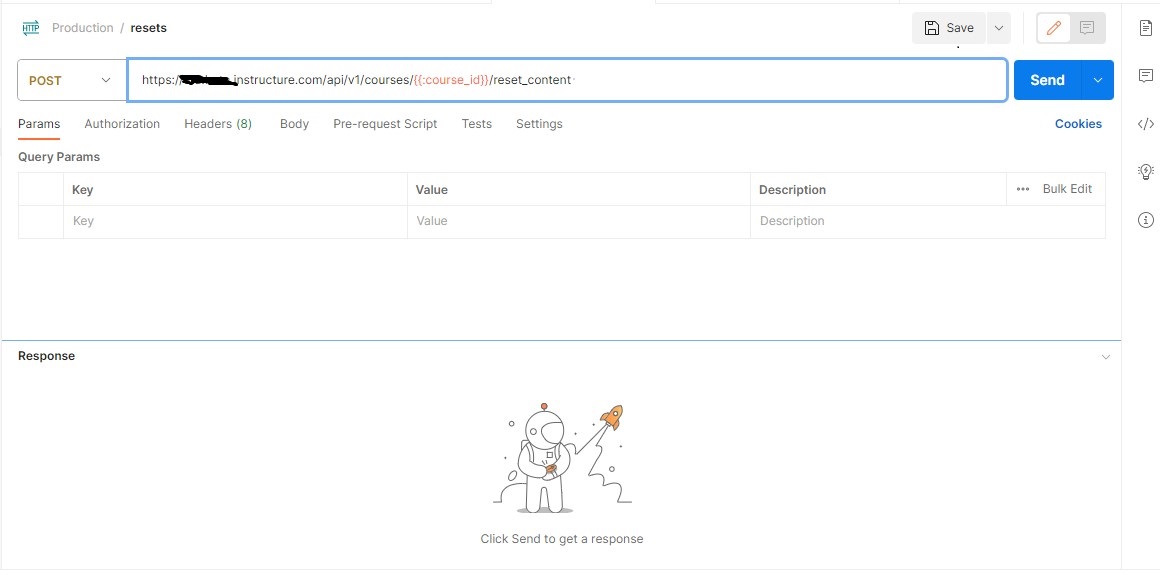
Task: Click the Query Params heading
Action: (59, 157)
